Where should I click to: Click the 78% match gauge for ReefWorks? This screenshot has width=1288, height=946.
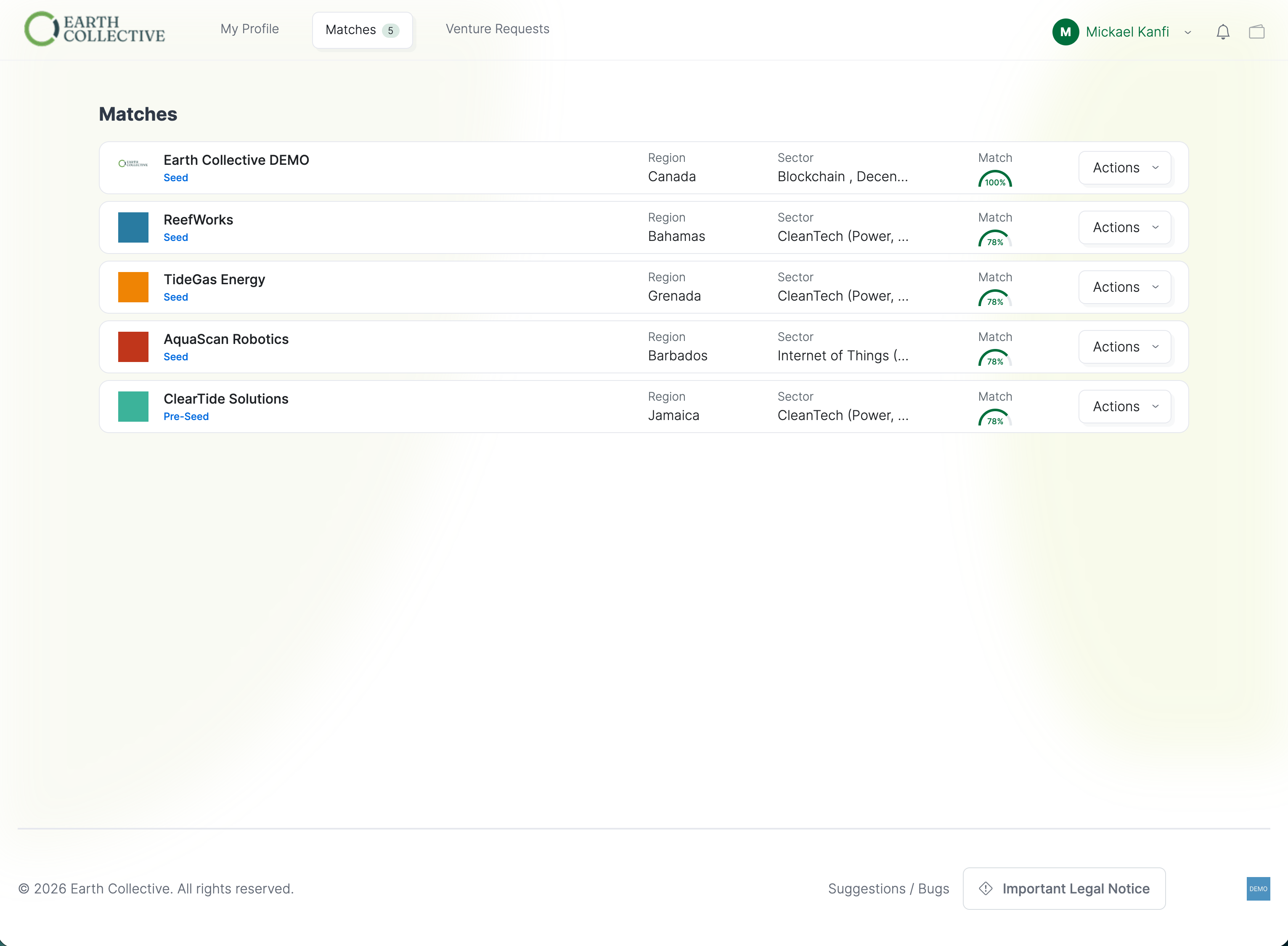(995, 238)
